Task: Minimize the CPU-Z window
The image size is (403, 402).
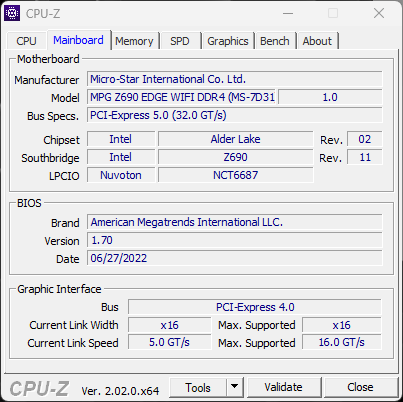Action: tap(288, 14)
